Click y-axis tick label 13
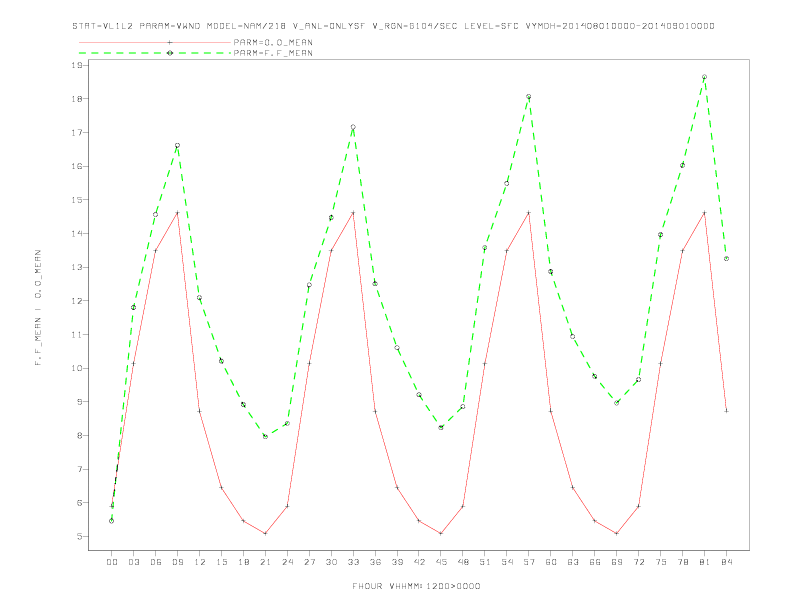The width and height of the screenshot is (792, 612). click(x=77, y=267)
